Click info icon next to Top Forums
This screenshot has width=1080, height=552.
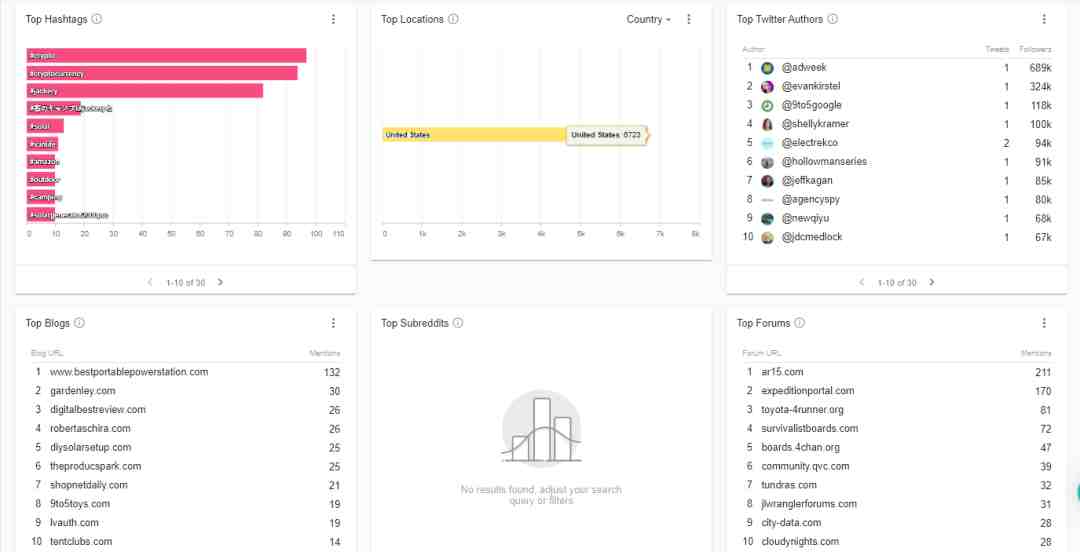pyautogui.click(x=800, y=323)
